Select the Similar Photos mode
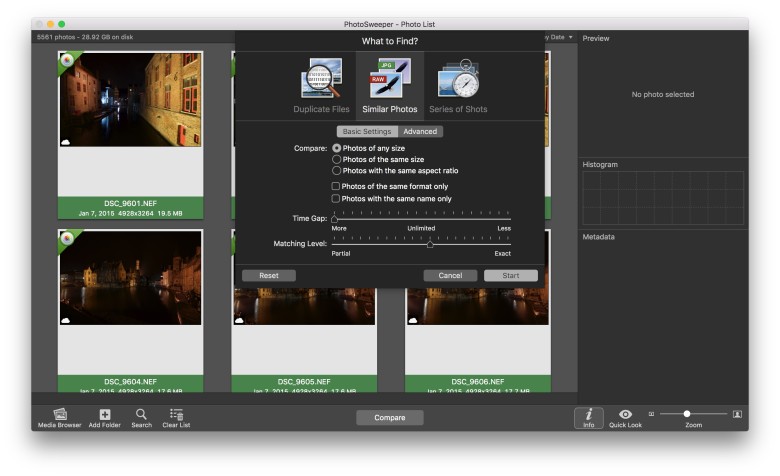 pyautogui.click(x=390, y=86)
